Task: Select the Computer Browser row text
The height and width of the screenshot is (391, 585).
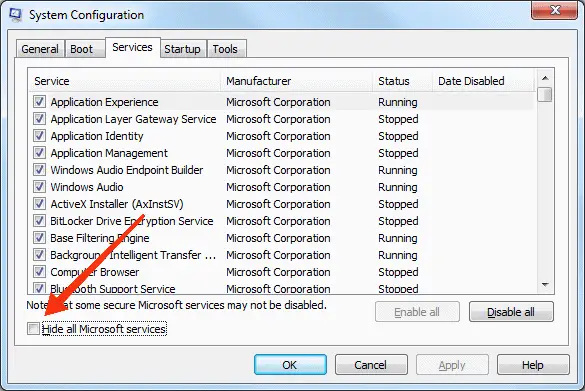Action: pyautogui.click(x=95, y=272)
